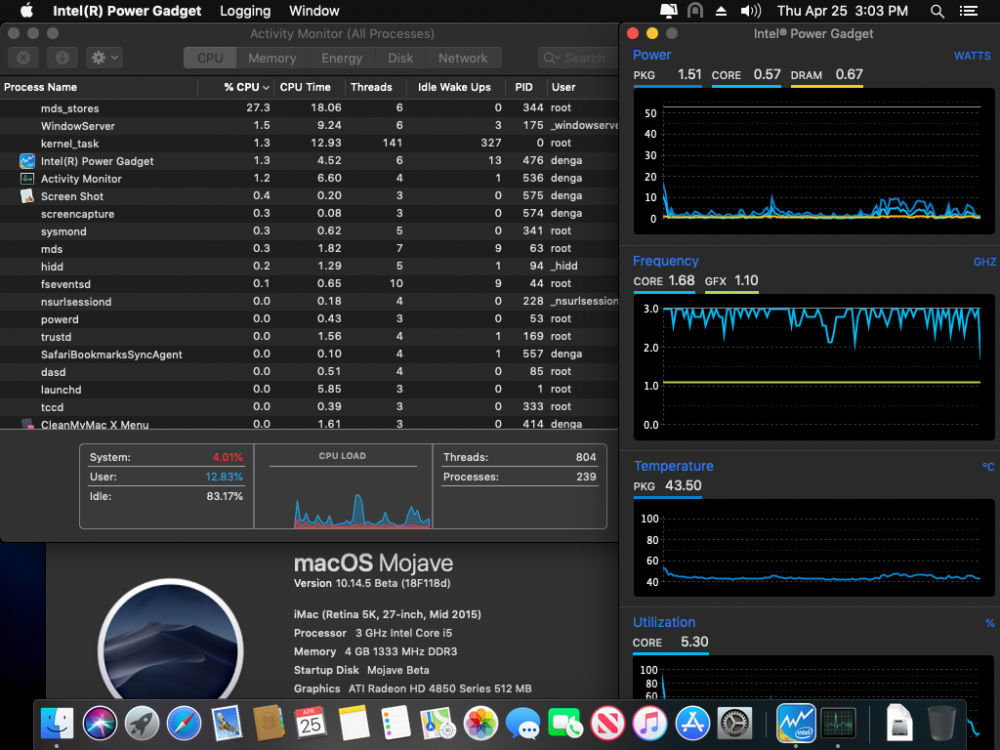Viewport: 1000px width, 750px height.
Task: Select the trustd process row
Action: point(309,336)
